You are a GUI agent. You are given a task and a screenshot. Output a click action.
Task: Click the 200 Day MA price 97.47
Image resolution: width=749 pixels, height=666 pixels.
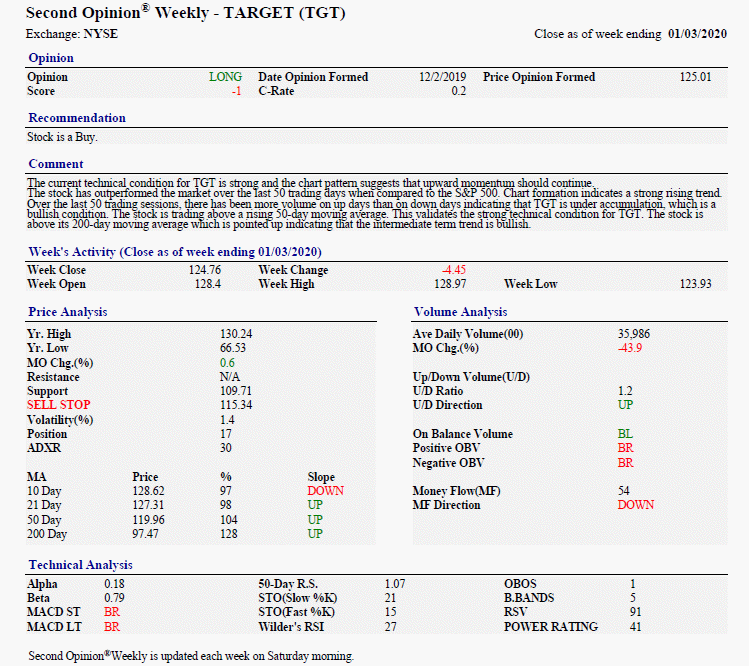[x=145, y=534]
